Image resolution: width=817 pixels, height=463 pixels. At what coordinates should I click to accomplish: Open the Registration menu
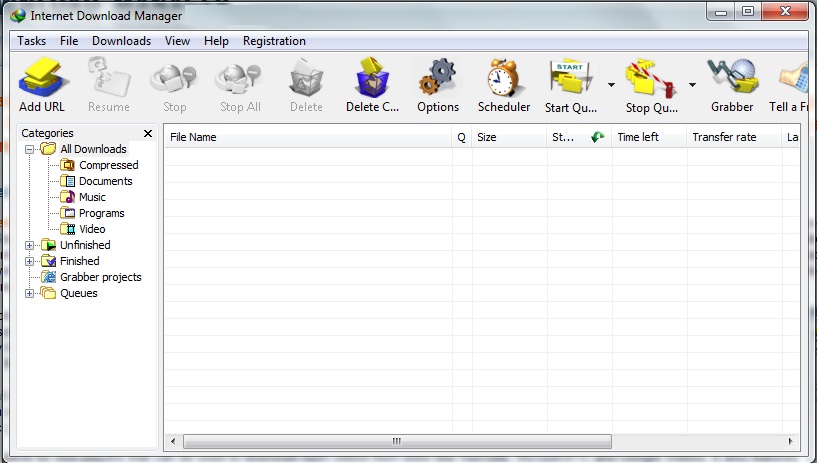(274, 41)
